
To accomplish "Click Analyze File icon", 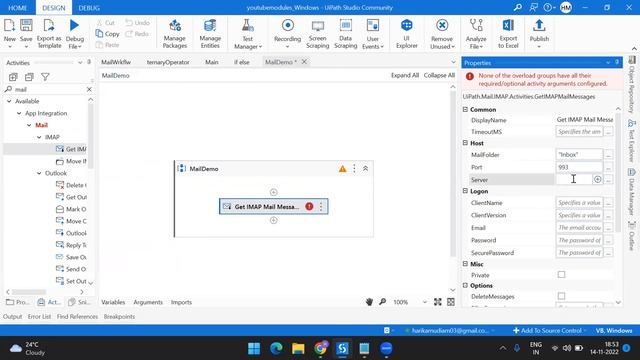I will 476,25.
